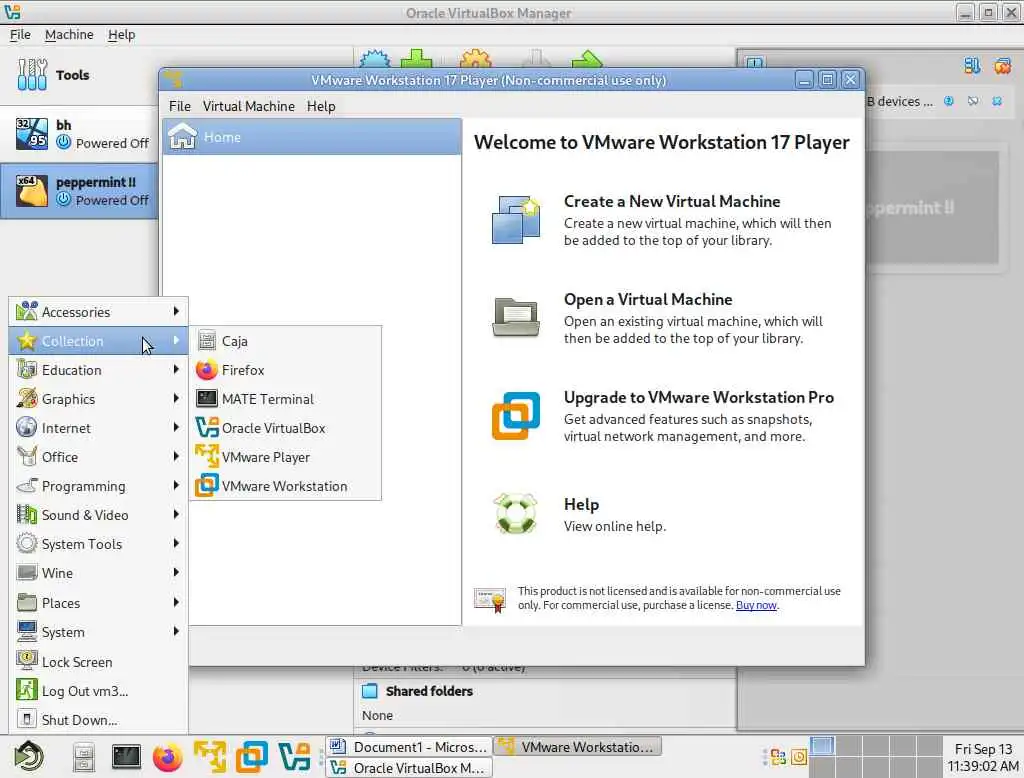
Task: Click Create a New Virtual Machine heading
Action: pyautogui.click(x=672, y=201)
